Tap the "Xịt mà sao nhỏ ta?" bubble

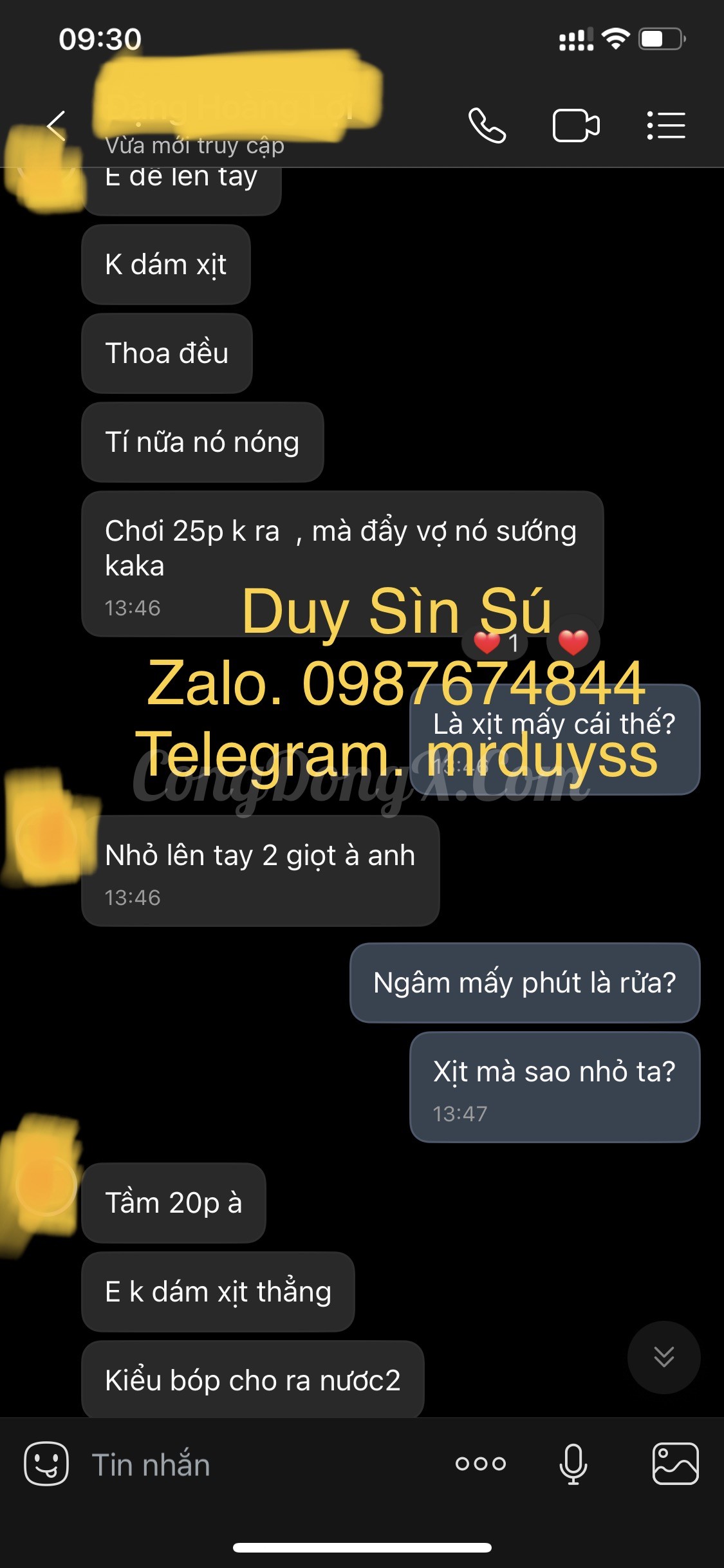point(555,1087)
